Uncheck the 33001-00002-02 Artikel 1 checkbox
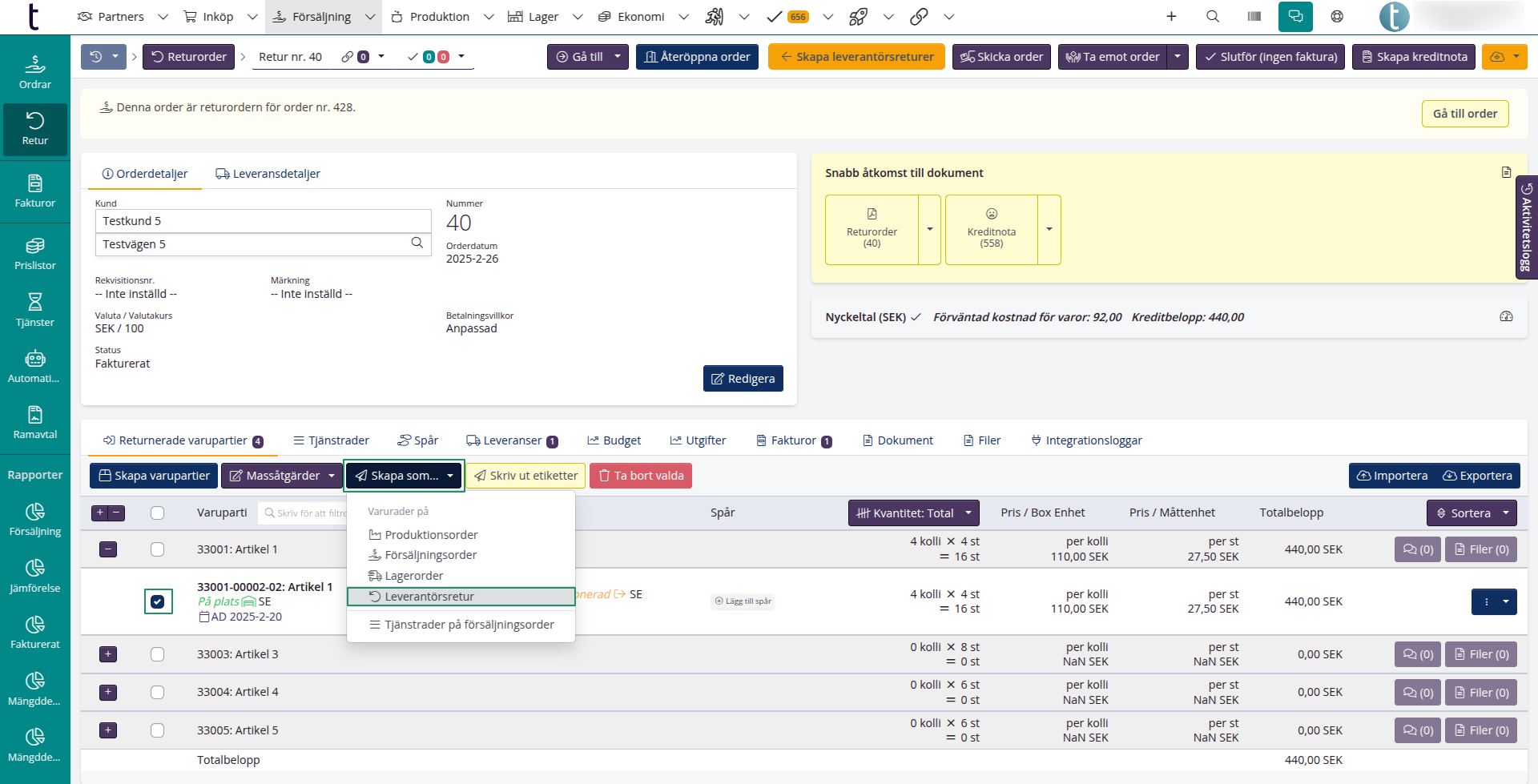1538x784 pixels. coord(158,601)
